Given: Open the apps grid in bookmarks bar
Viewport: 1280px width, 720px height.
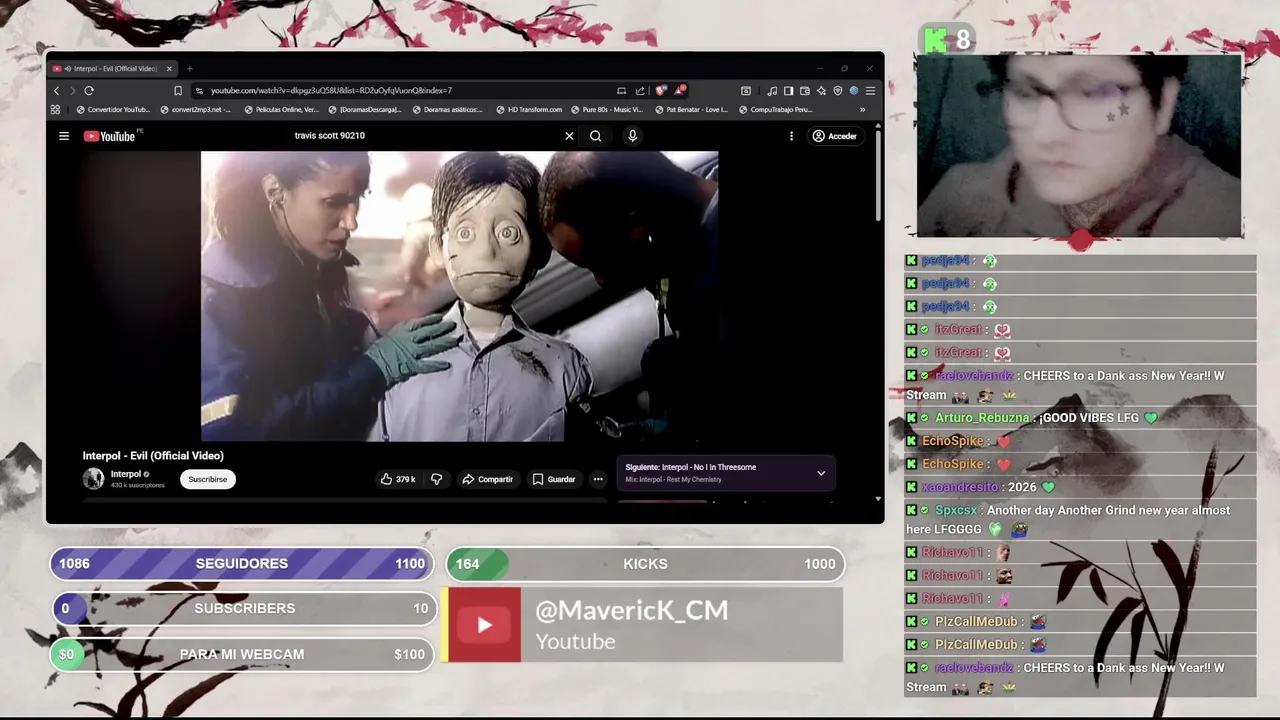Looking at the screenshot, I should click(x=55, y=110).
